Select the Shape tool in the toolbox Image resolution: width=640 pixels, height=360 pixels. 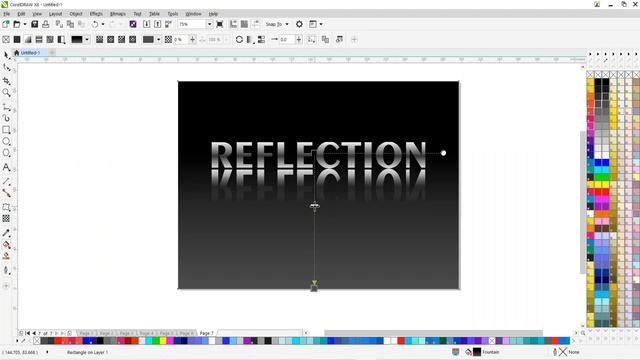click(6, 67)
